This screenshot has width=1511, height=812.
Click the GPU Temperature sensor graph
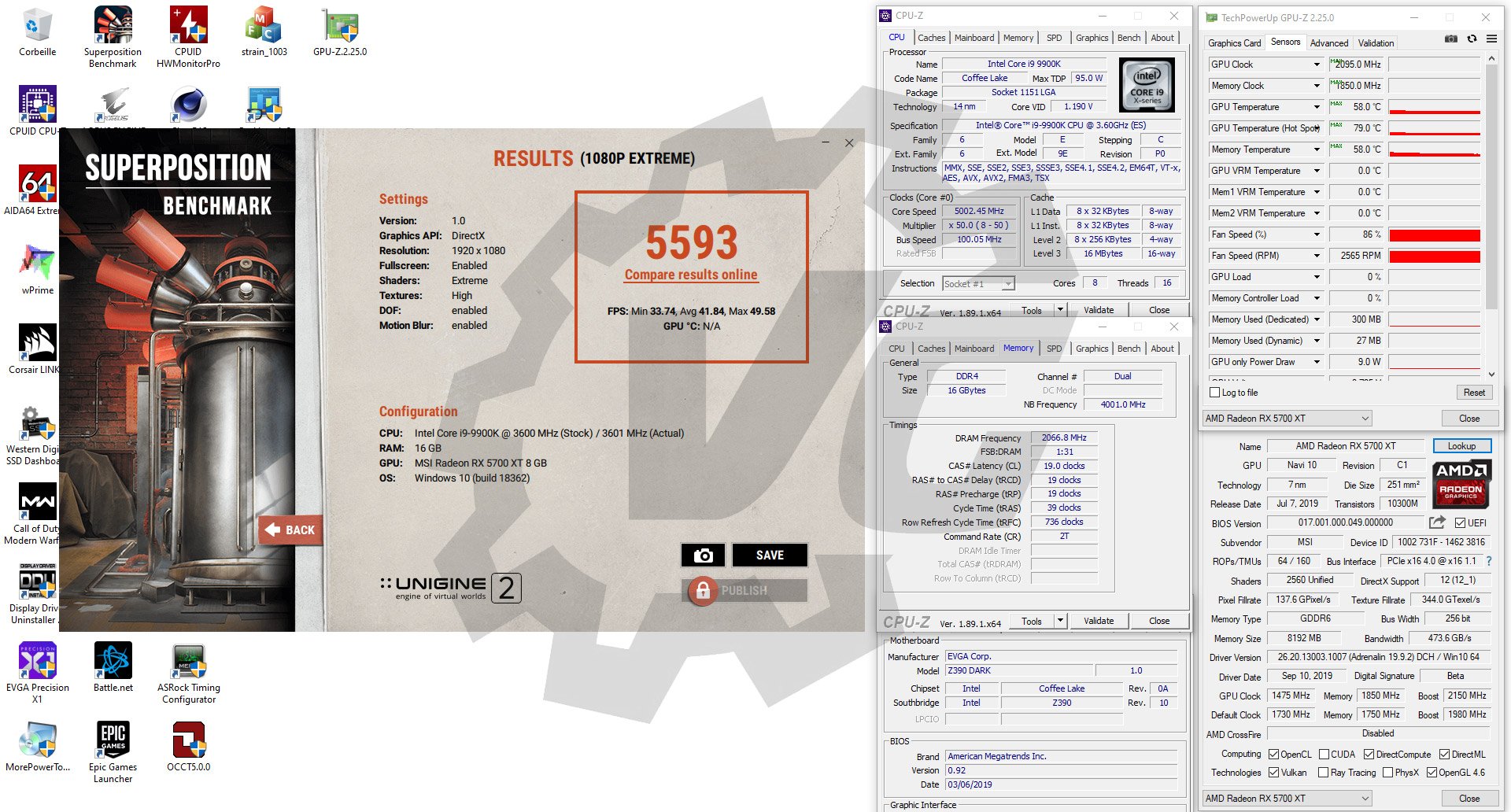(x=1435, y=107)
